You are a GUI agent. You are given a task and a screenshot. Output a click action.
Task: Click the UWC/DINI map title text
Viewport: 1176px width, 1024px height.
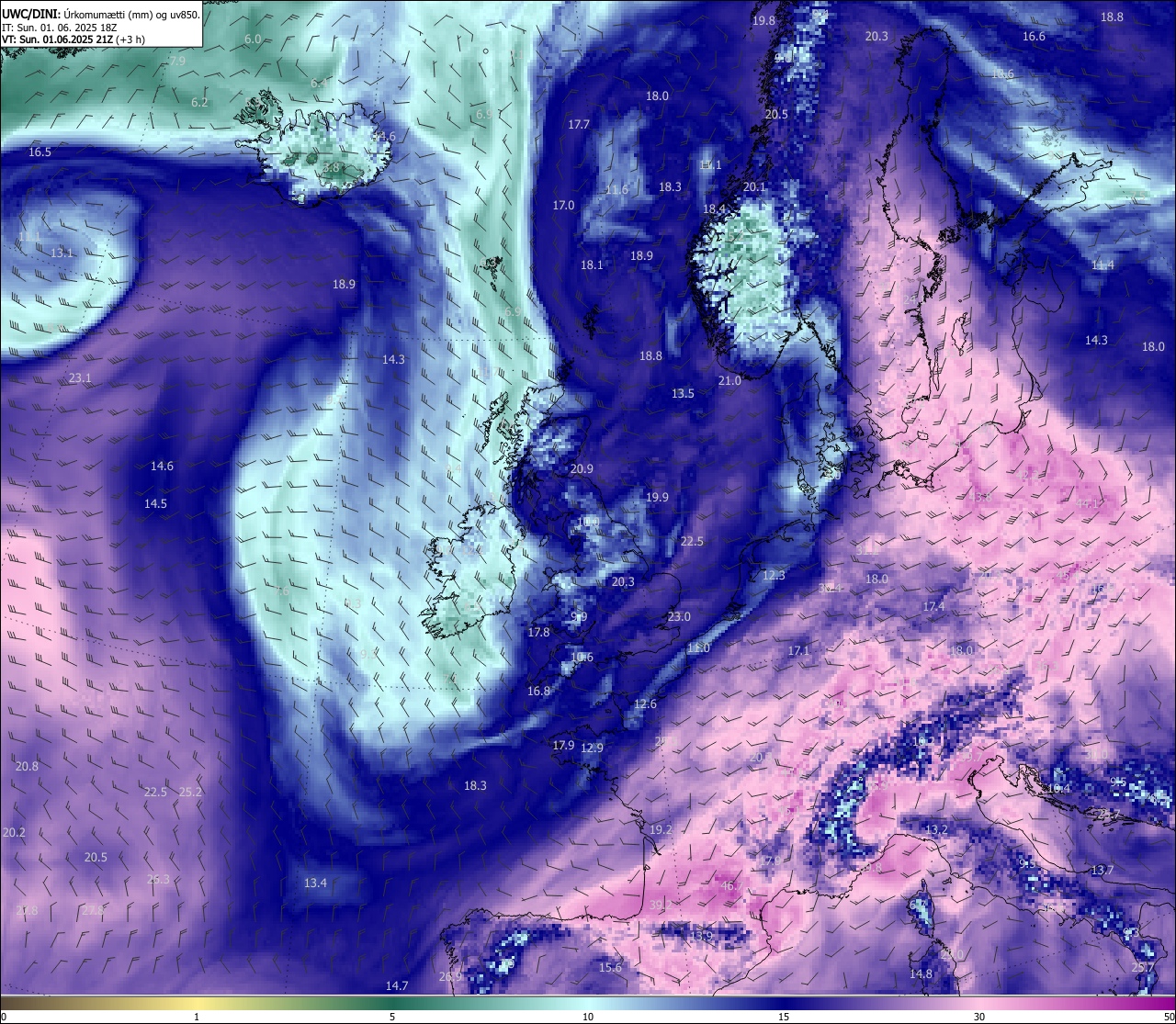pyautogui.click(x=101, y=14)
